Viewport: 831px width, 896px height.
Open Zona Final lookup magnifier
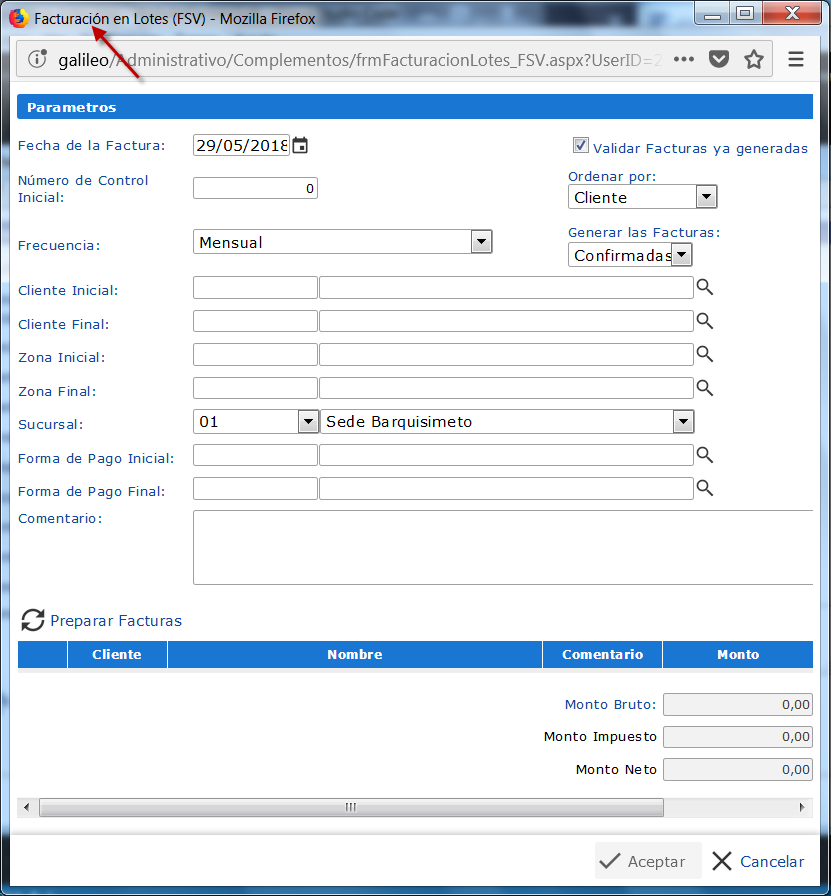click(704, 388)
